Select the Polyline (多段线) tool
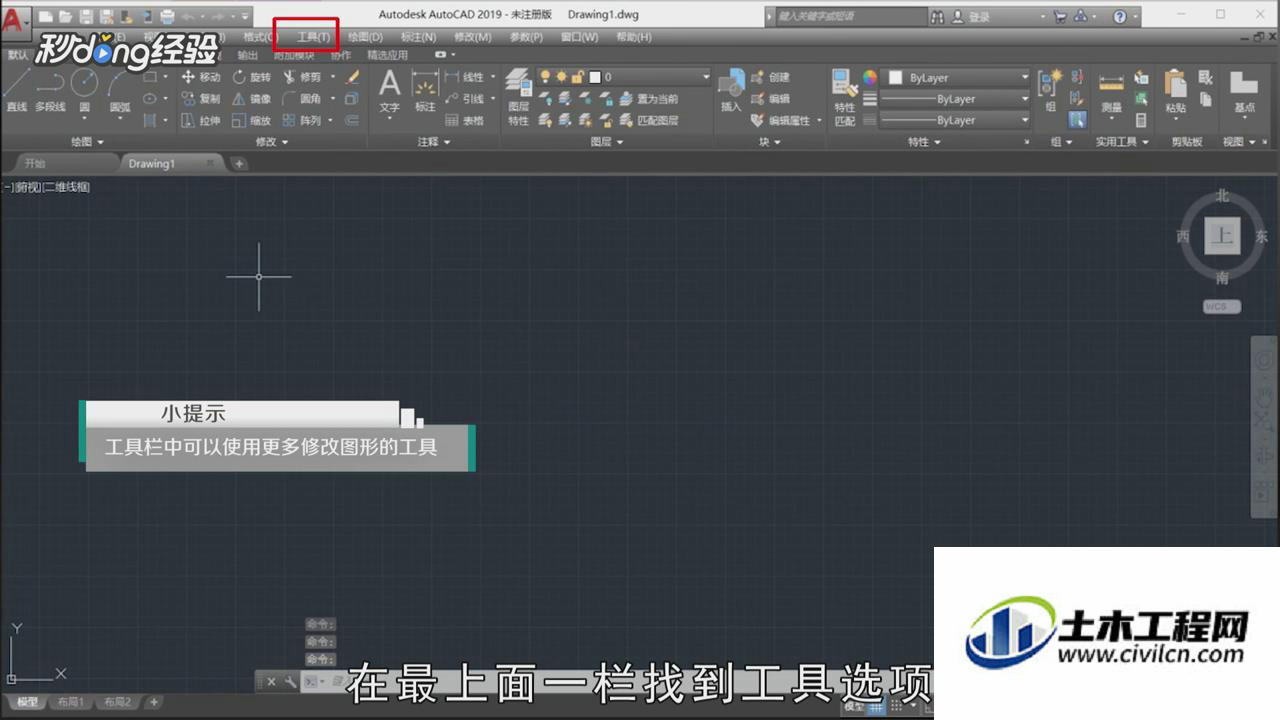The width and height of the screenshot is (1280, 720). point(50,90)
